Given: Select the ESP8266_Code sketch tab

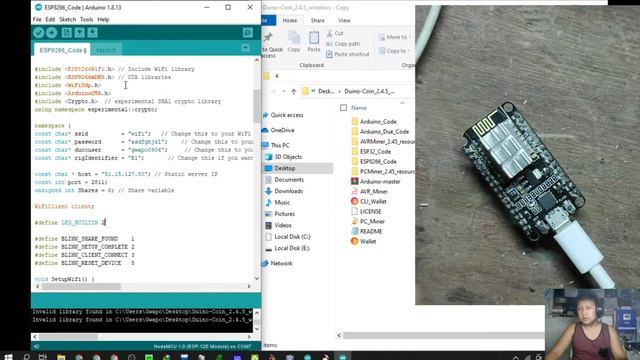Looking at the screenshot, I should [x=63, y=50].
